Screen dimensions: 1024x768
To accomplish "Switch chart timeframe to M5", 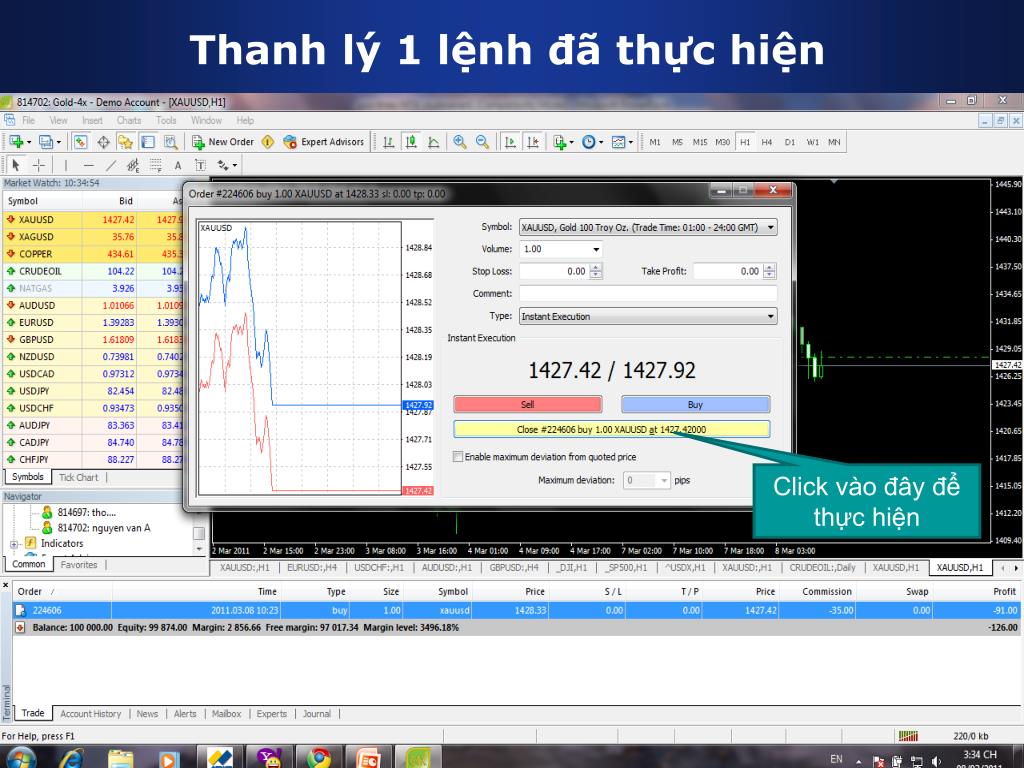I will [x=677, y=142].
